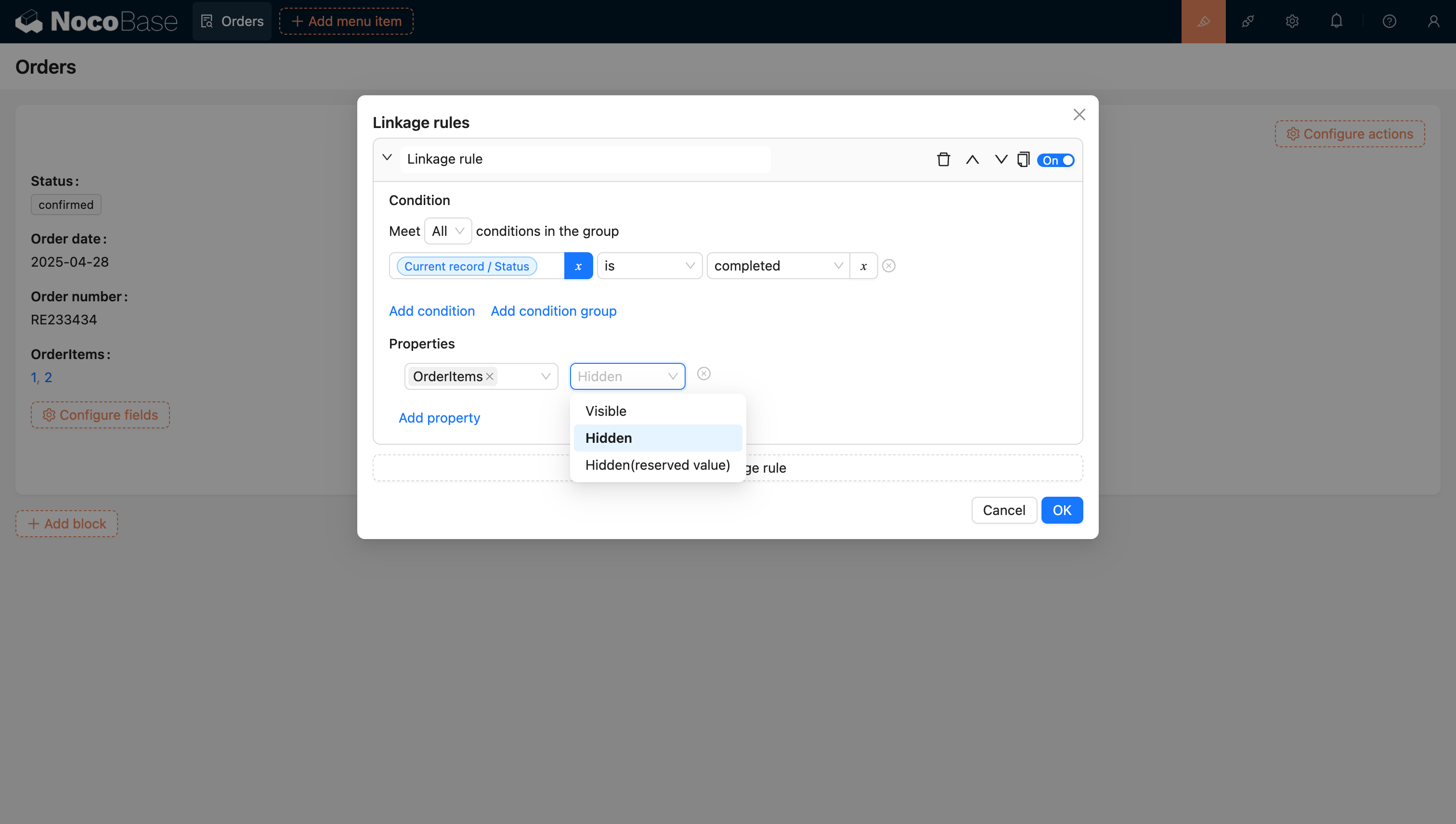Click Add condition group link
Viewport: 1456px width, 824px height.
point(553,311)
